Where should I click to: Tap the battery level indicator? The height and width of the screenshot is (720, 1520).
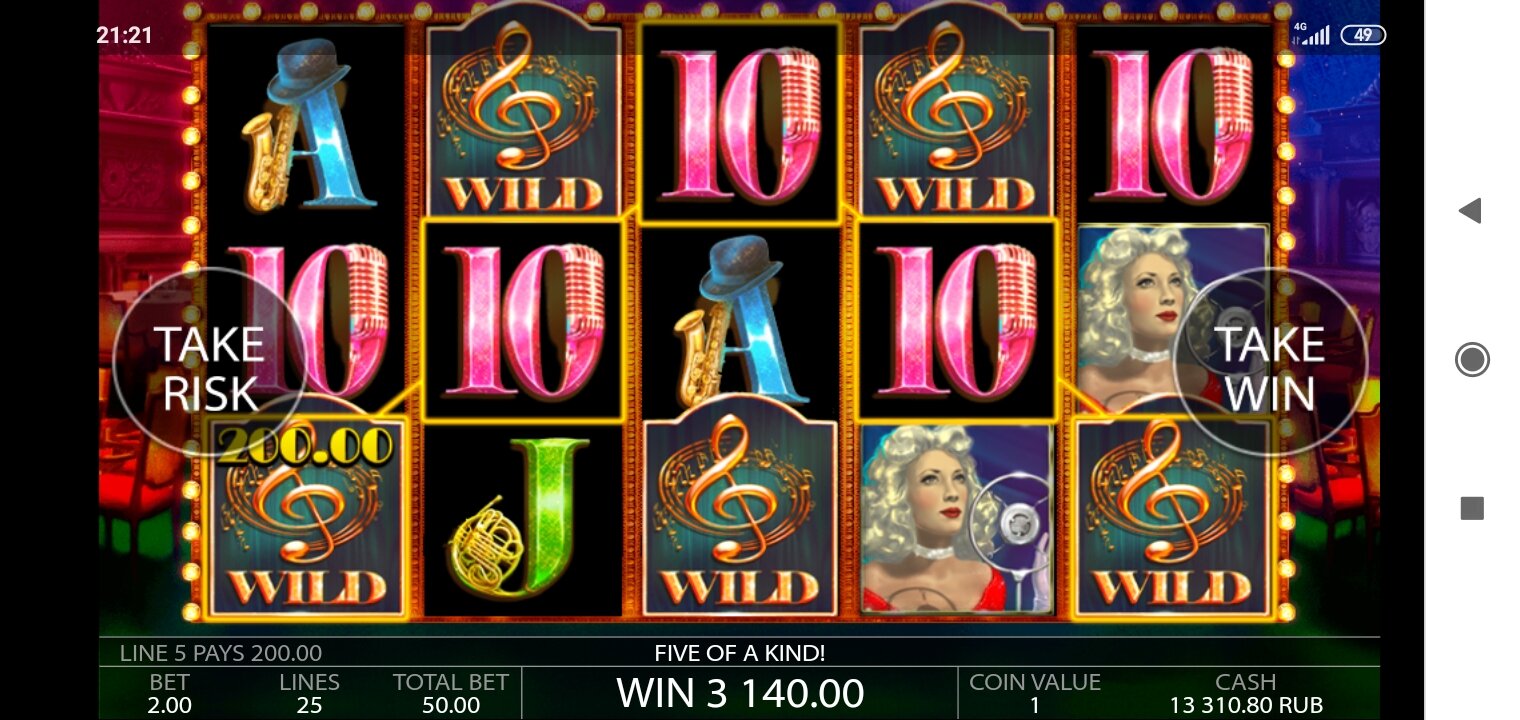1362,35
